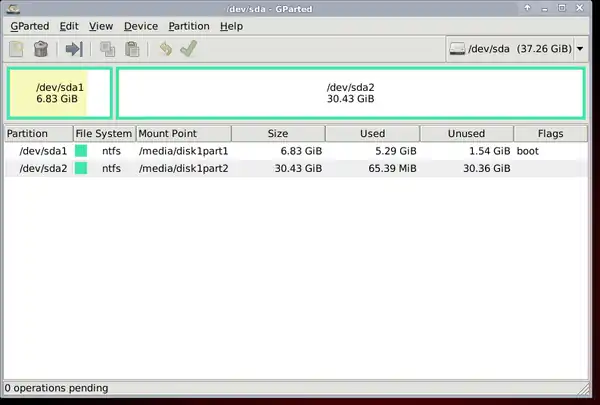The height and width of the screenshot is (405, 600).
Task: Click the /dev/sda2 block in the disk map
Action: click(x=350, y=93)
